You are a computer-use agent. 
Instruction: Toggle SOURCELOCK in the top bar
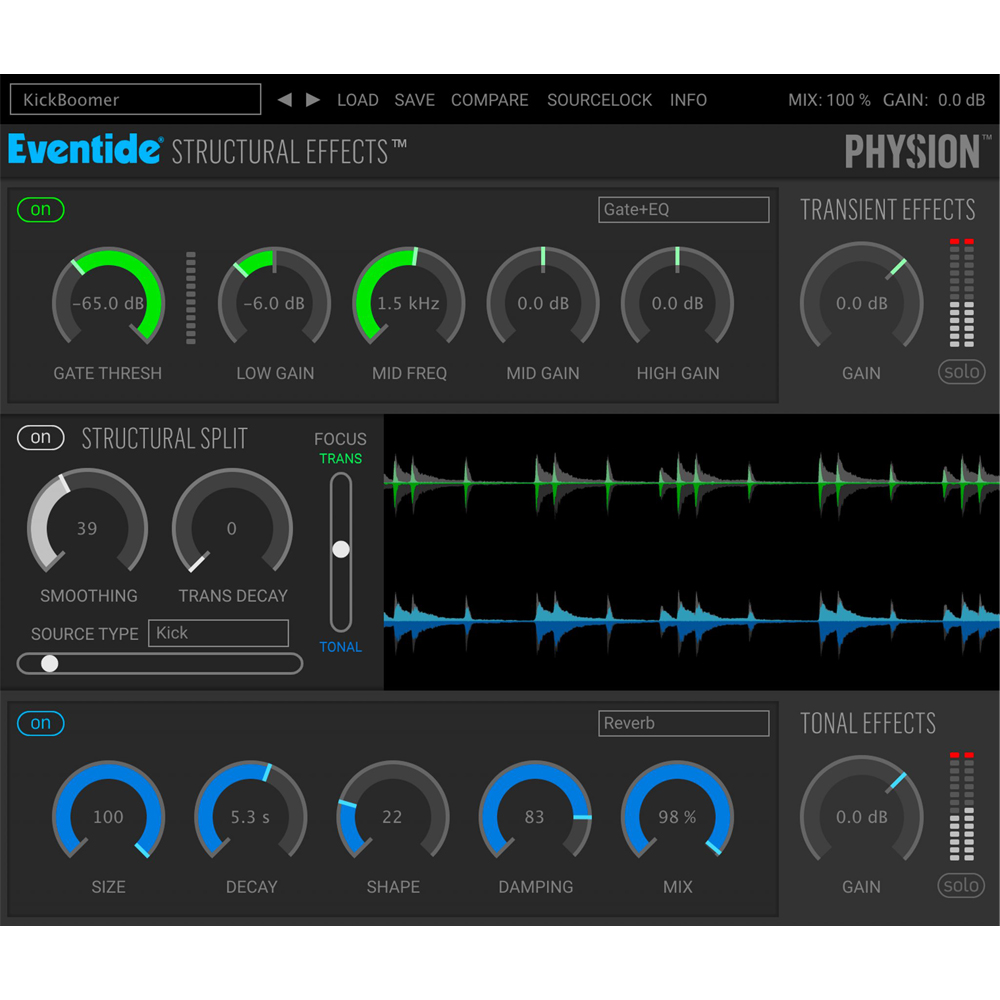599,100
